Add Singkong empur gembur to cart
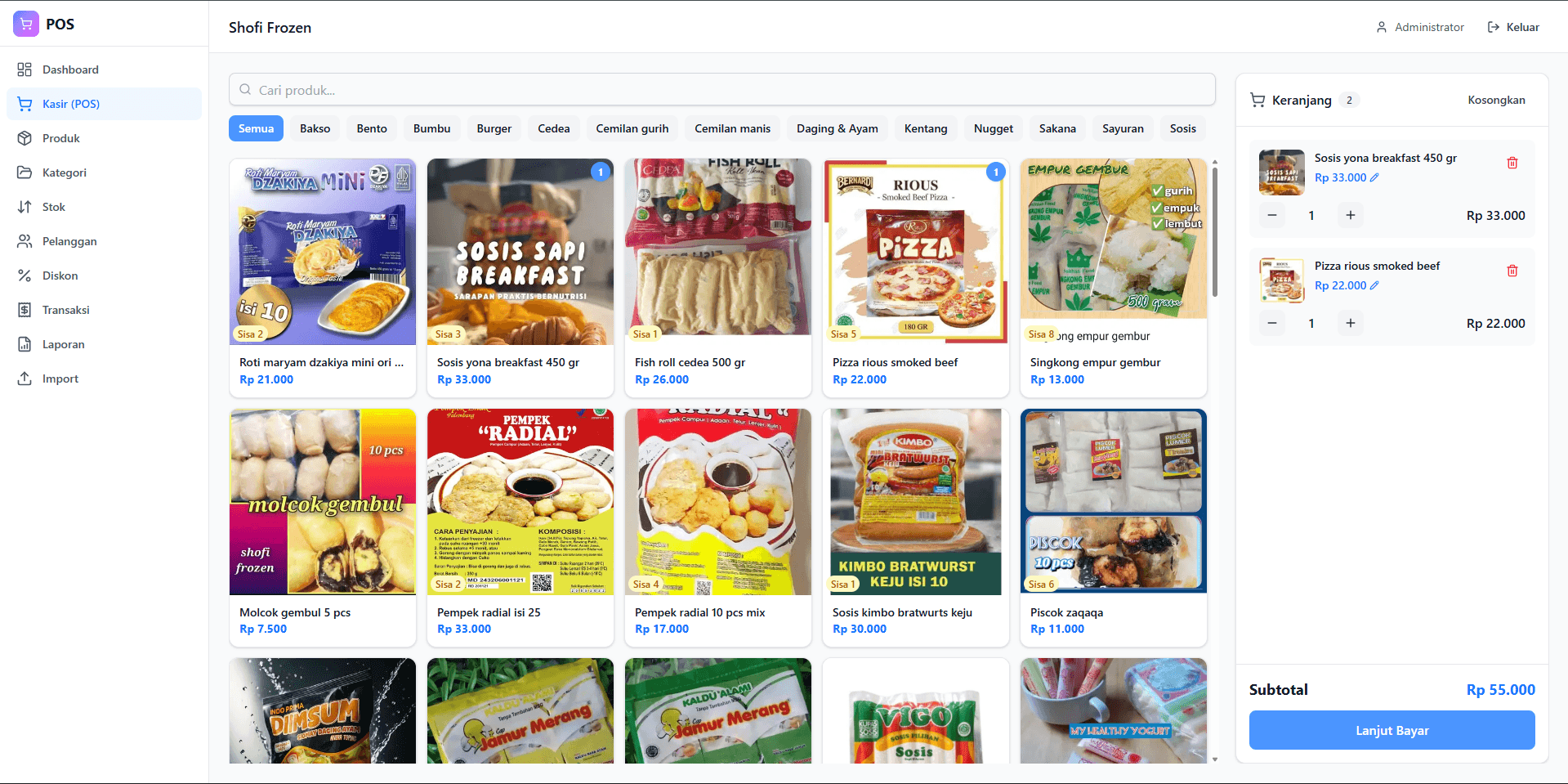The height and width of the screenshot is (784, 1568). [x=1114, y=278]
